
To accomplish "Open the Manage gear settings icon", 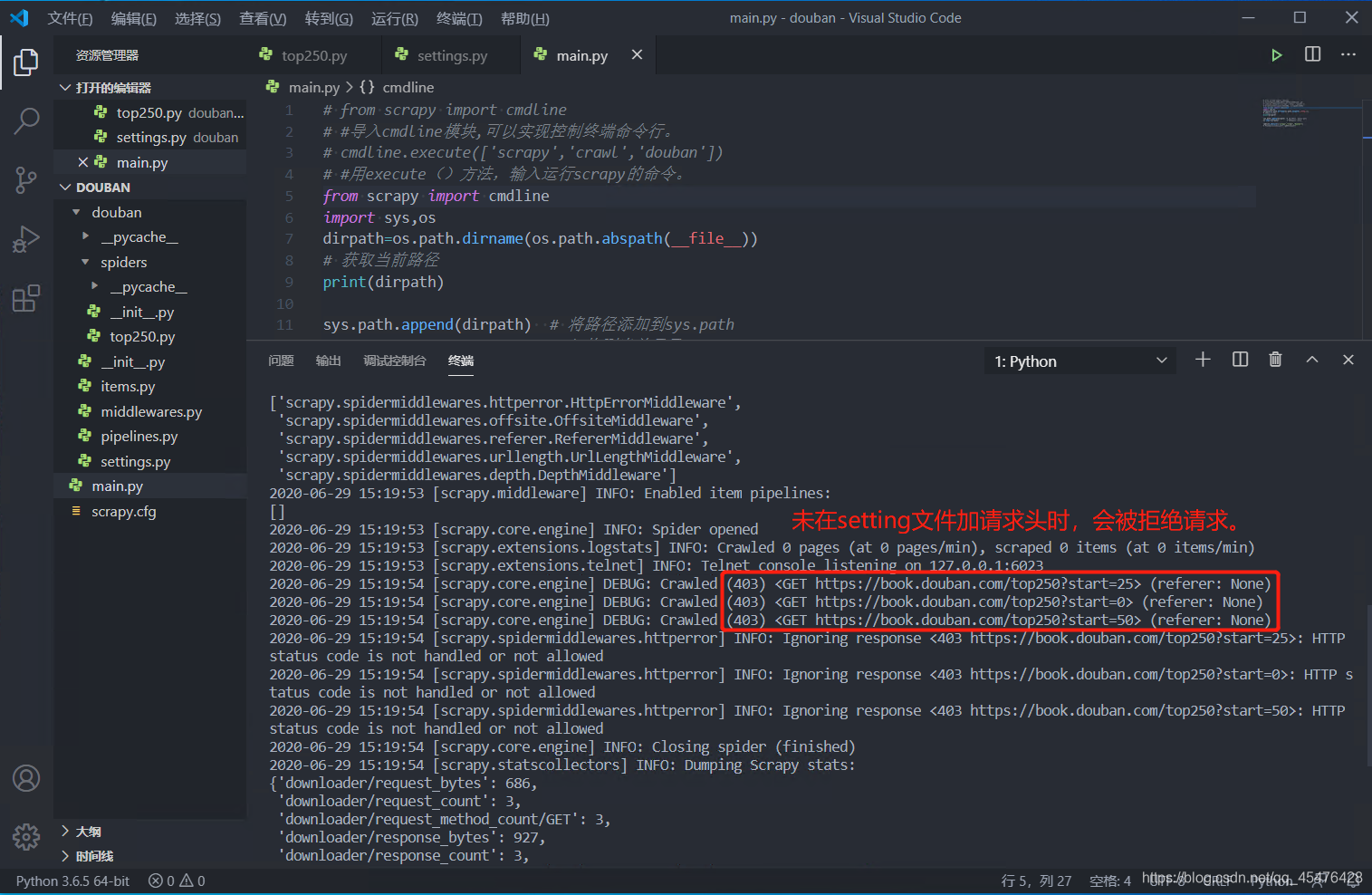I will coord(26,836).
